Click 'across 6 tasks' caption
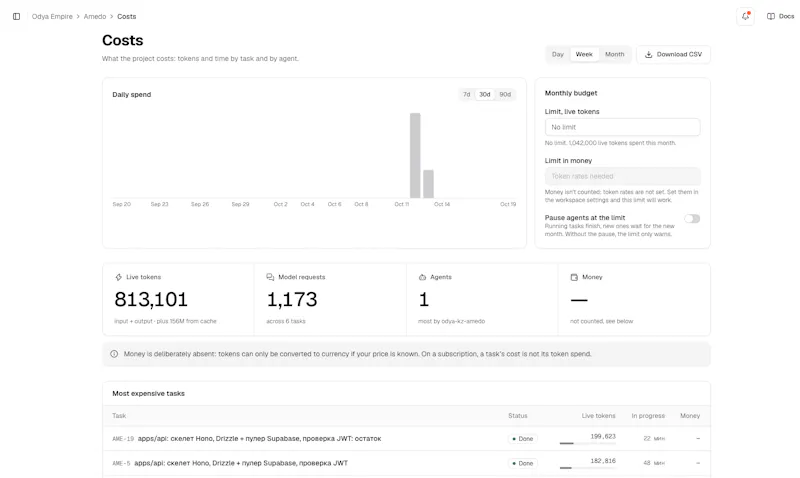The width and height of the screenshot is (800, 478). 286,321
